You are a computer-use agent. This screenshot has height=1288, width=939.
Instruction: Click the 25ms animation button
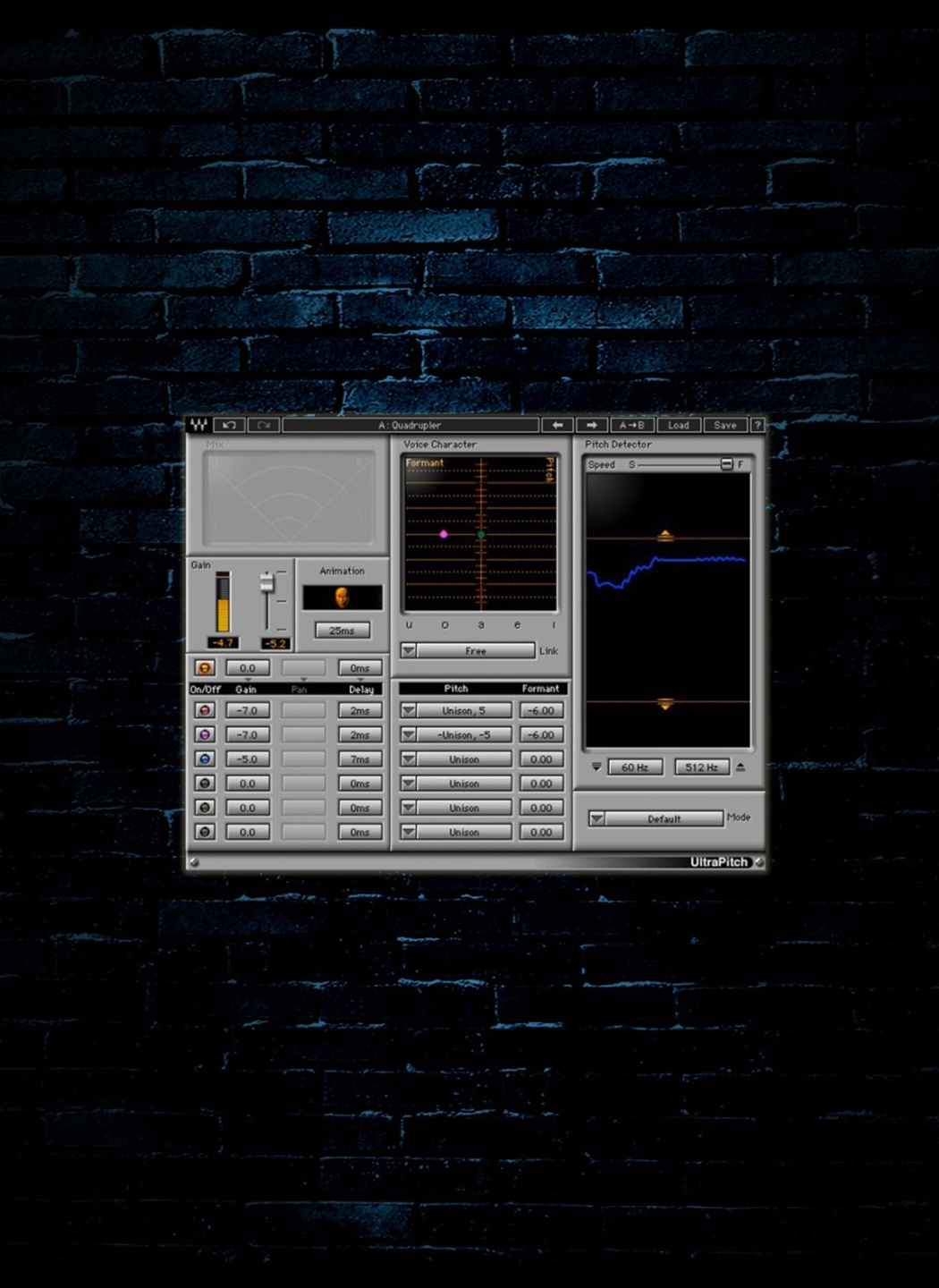[x=342, y=631]
